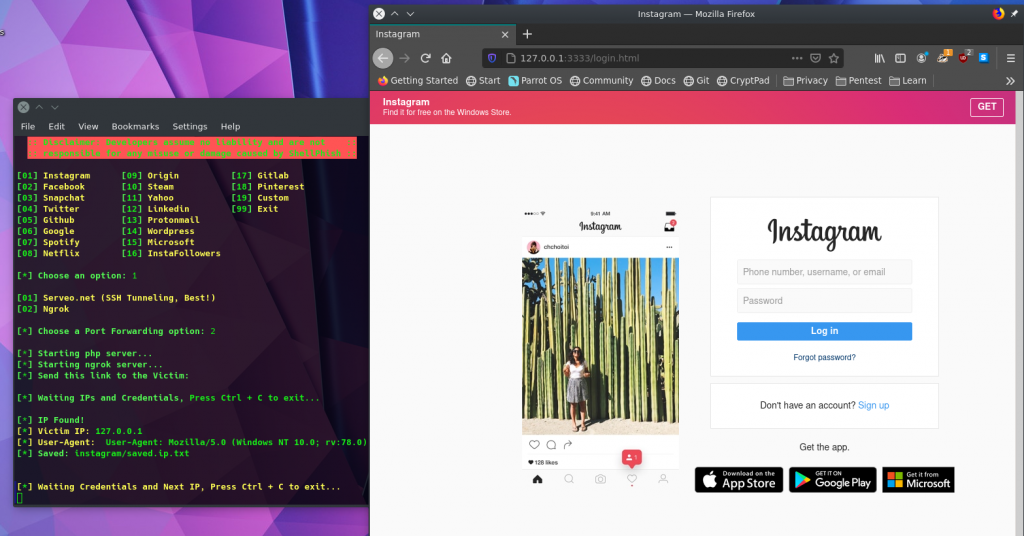1024x536 pixels.
Task: Save page to Pocket icon
Action: pyautogui.click(x=815, y=58)
